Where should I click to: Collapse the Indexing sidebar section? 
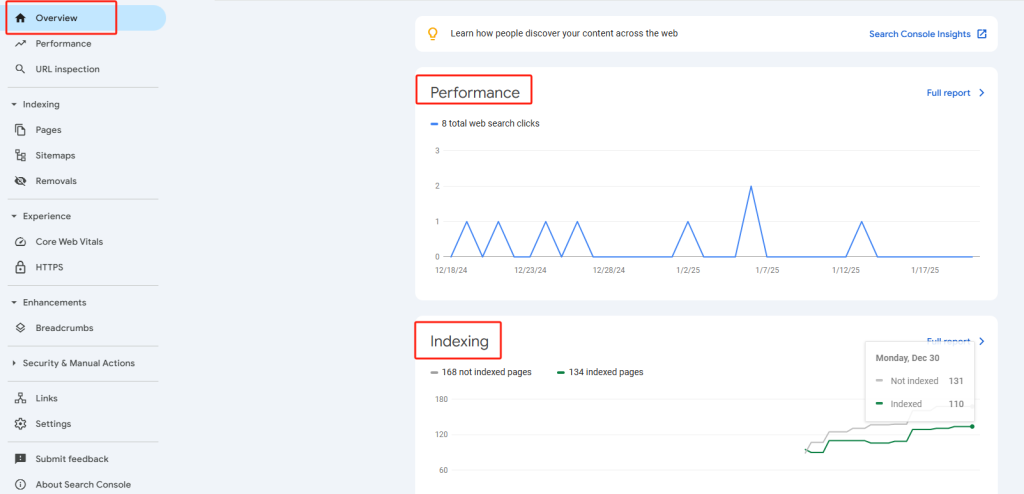14,104
